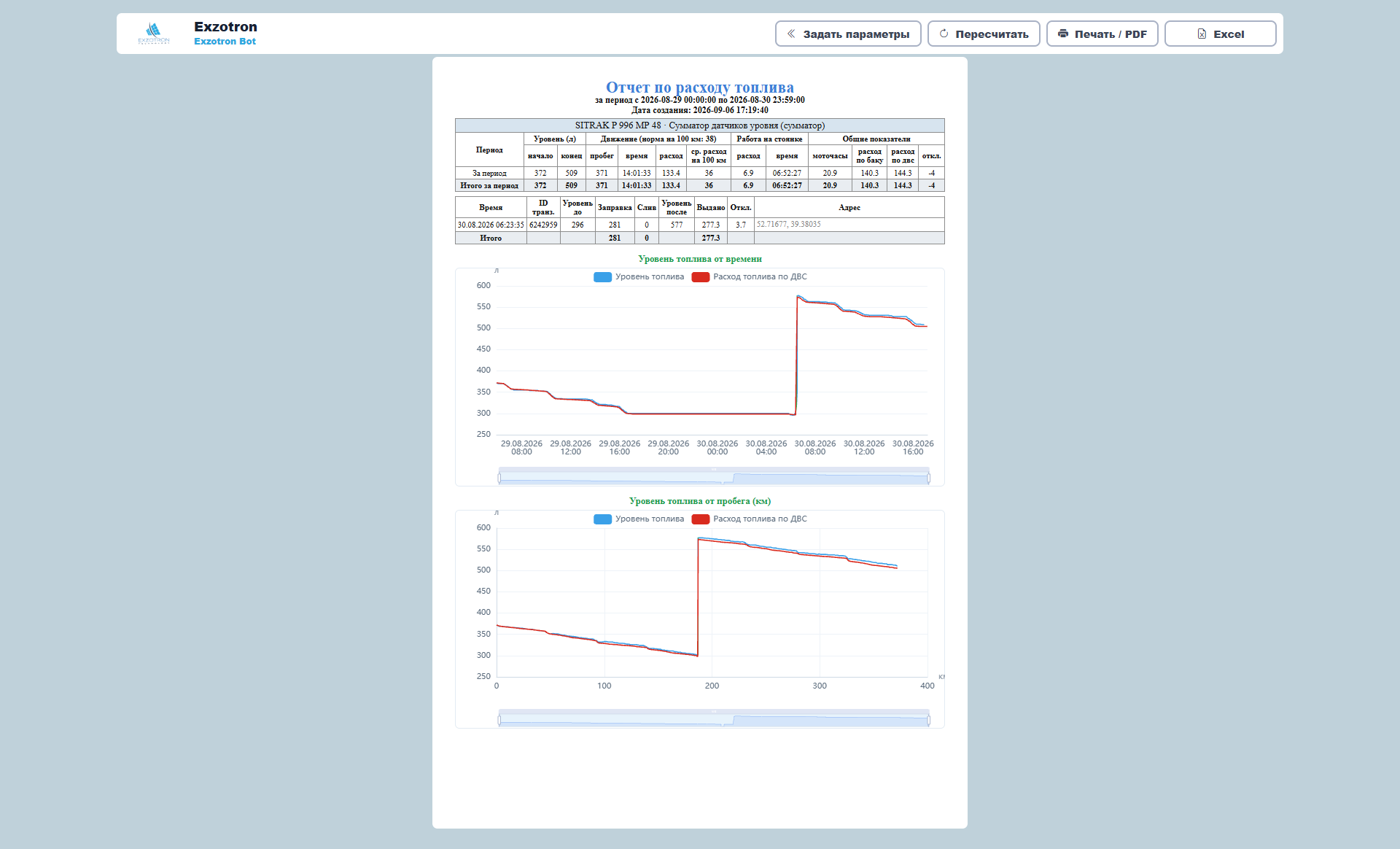
Task: Toggle «Уровень топлива» legend in mileage chart
Action: tap(639, 519)
